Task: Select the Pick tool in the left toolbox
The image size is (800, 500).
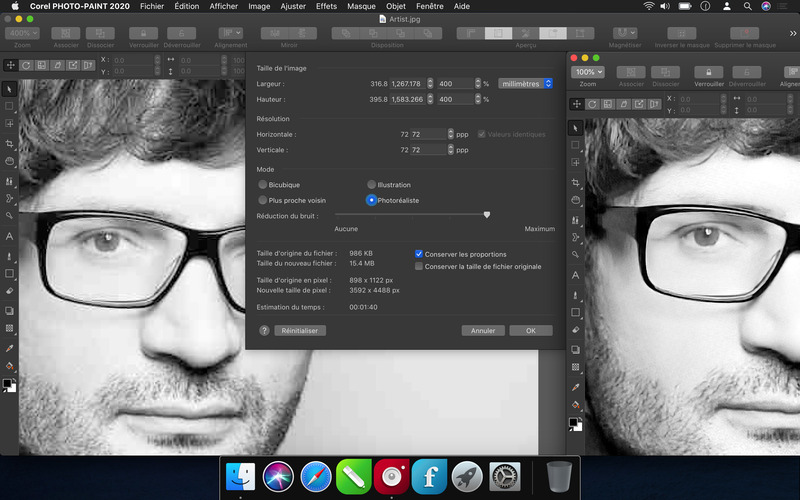Action: (x=9, y=89)
